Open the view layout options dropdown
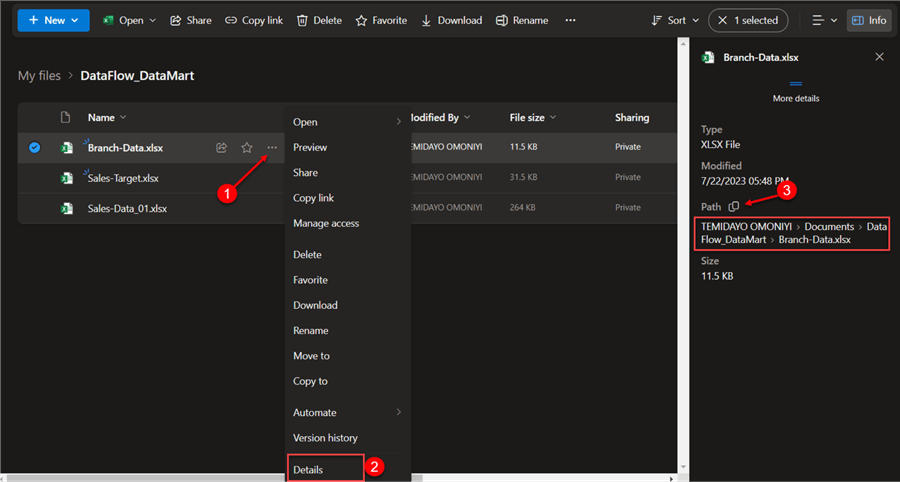 pyautogui.click(x=824, y=20)
